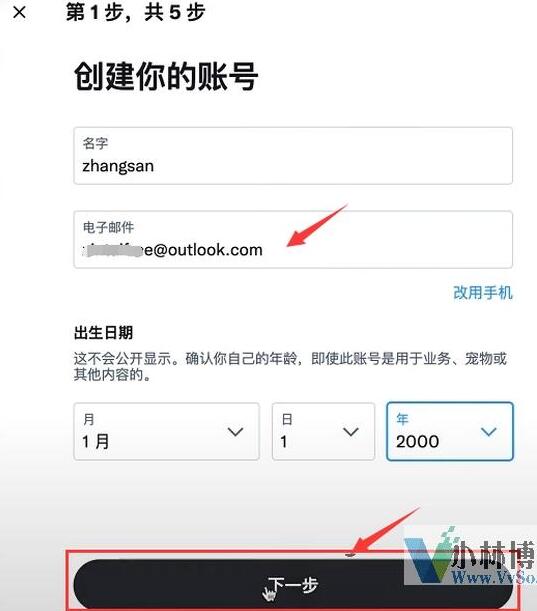Open the 月 month selector showing 1月

pyautogui.click(x=166, y=431)
